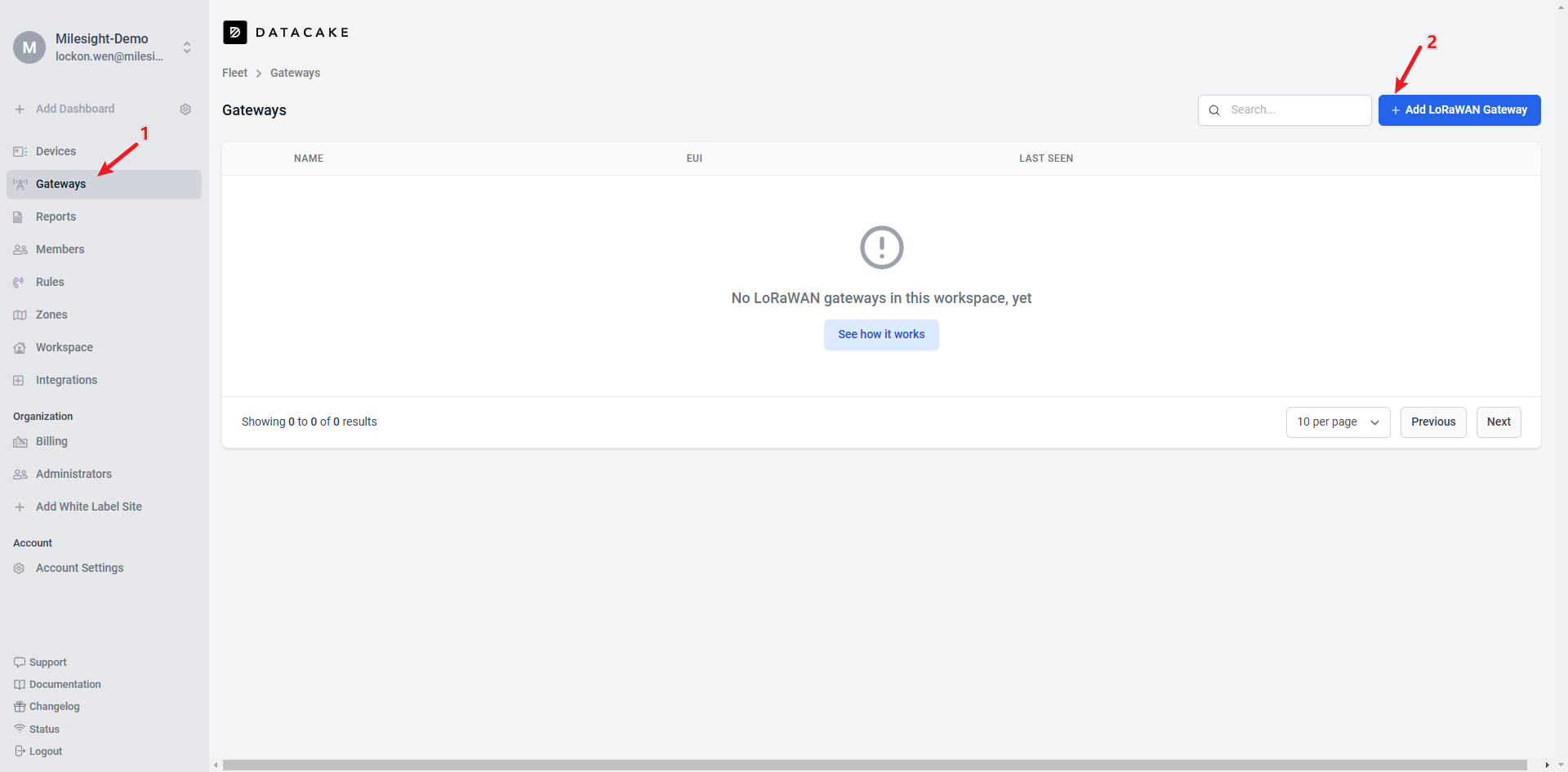Click the Gateways breadcrumb link
This screenshot has width=1568, height=772.
point(295,74)
